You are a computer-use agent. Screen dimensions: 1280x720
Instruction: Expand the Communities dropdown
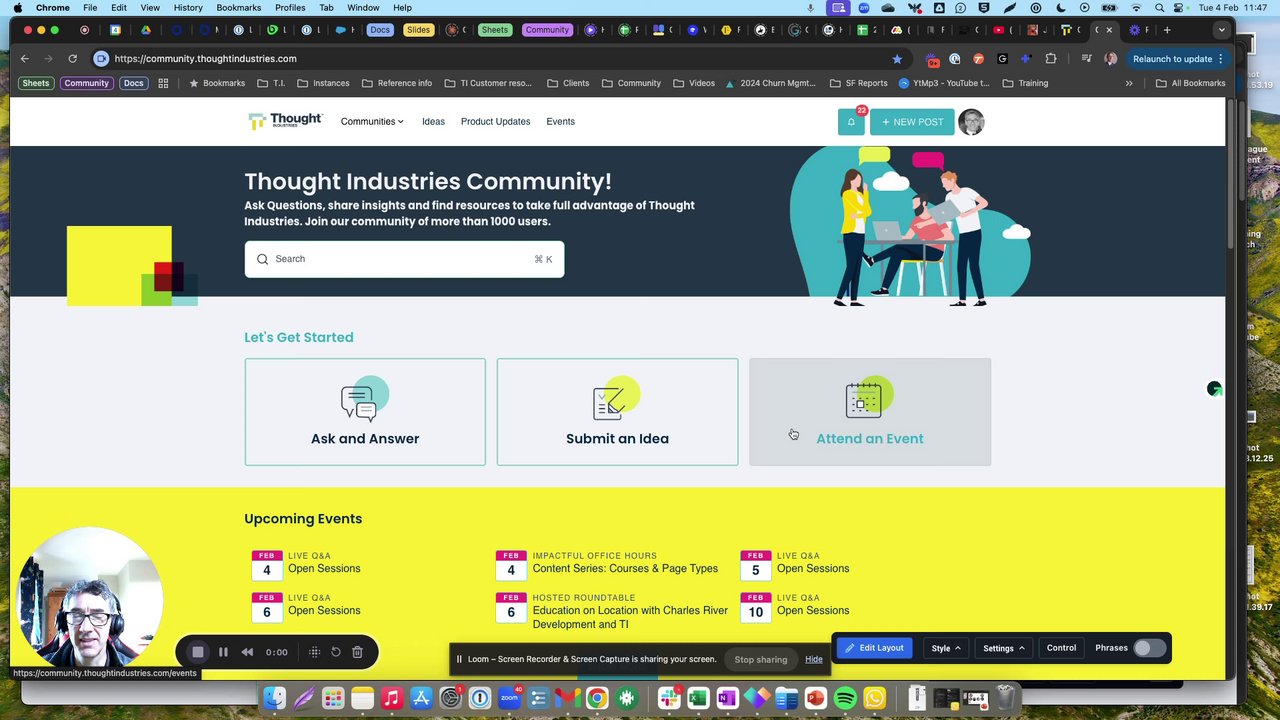[372, 122]
